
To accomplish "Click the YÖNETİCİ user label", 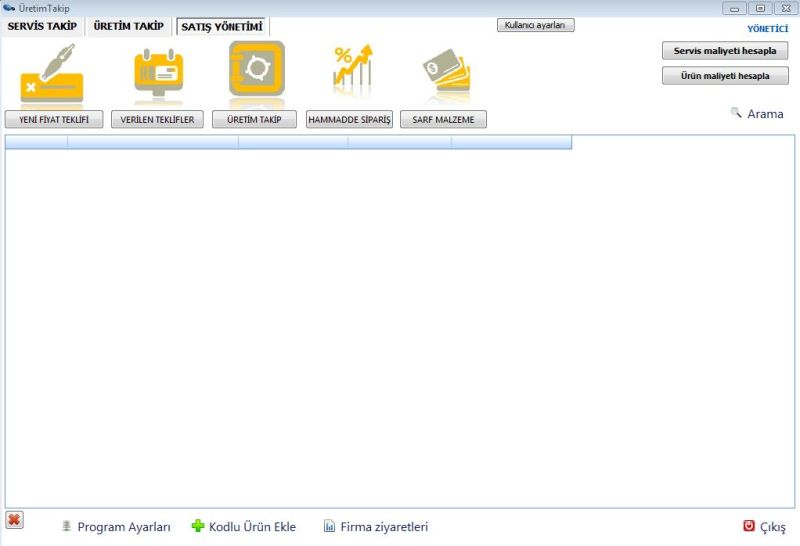I will [x=768, y=29].
